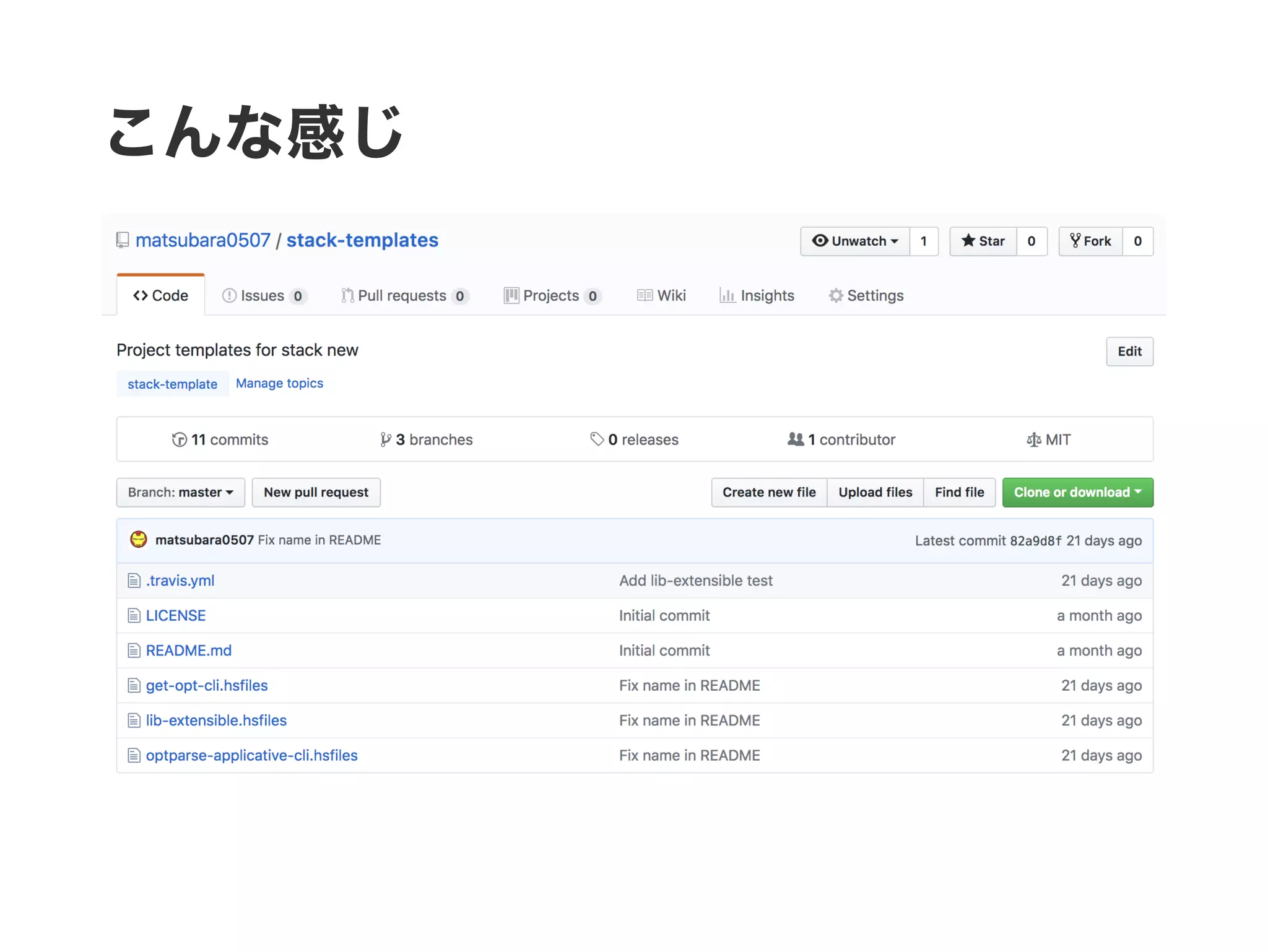1268x952 pixels.
Task: Open latest commit hash 82a9d8f
Action: click(x=1036, y=540)
